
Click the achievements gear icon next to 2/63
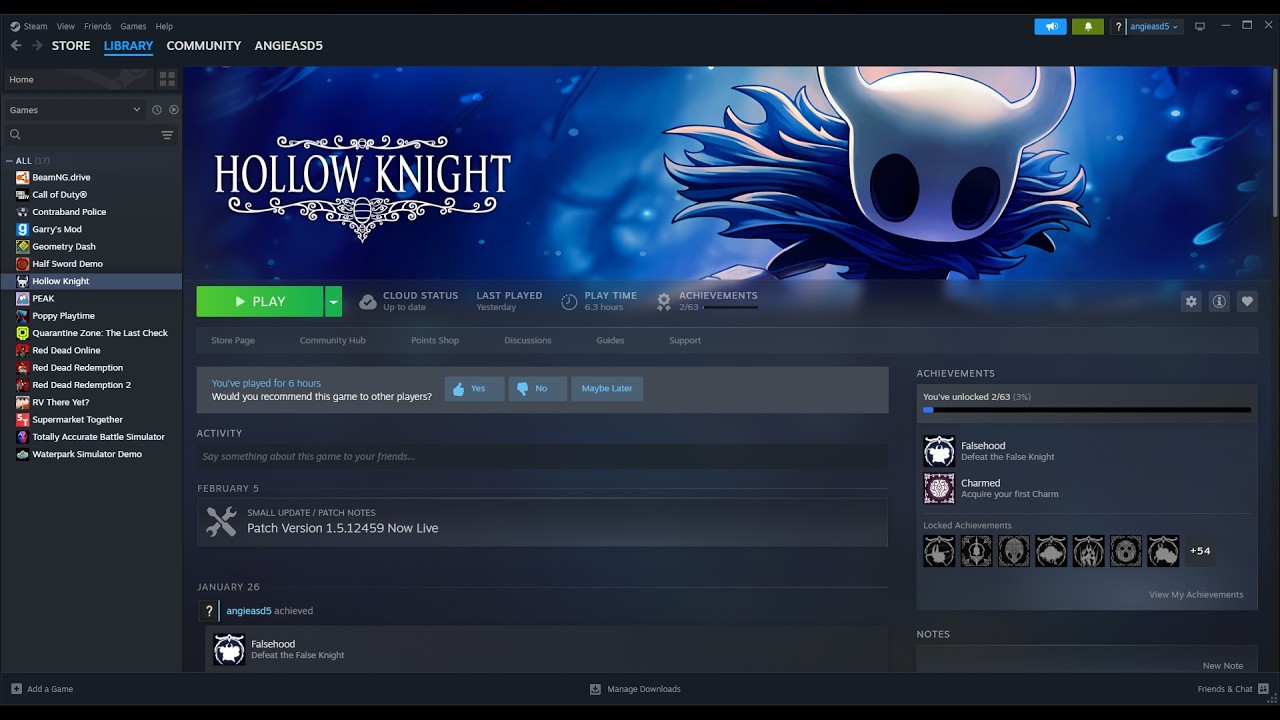coord(664,301)
